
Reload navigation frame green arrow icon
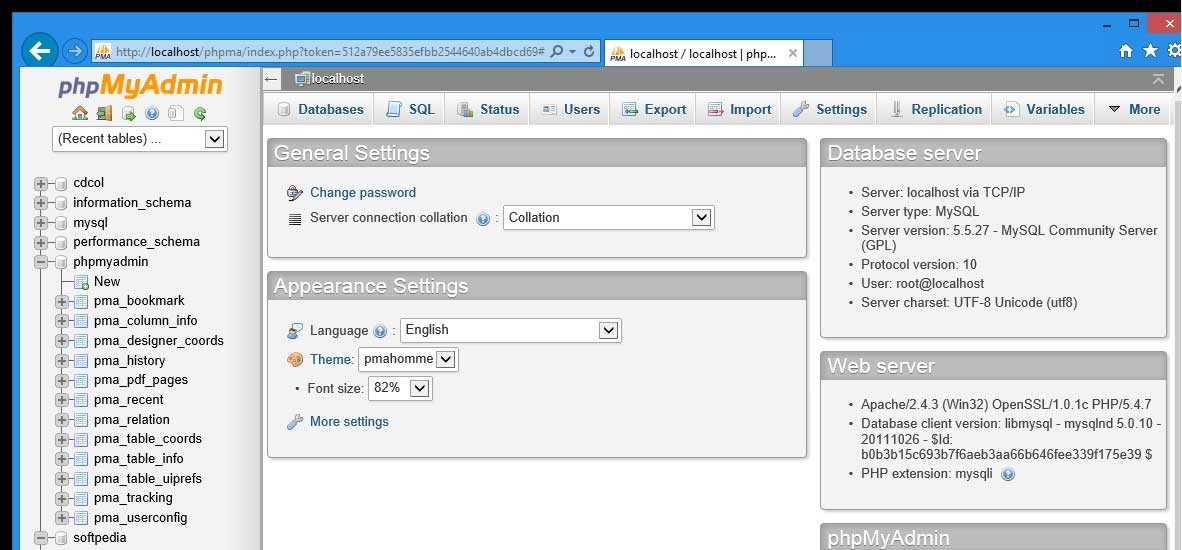(x=200, y=114)
